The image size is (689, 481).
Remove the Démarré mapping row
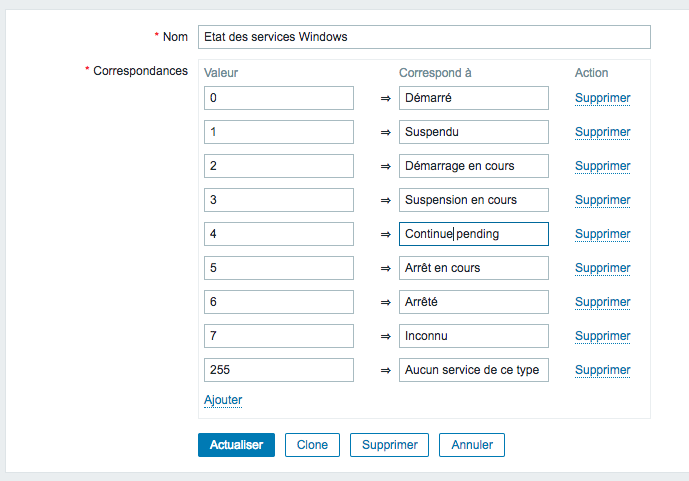pyautogui.click(x=602, y=98)
